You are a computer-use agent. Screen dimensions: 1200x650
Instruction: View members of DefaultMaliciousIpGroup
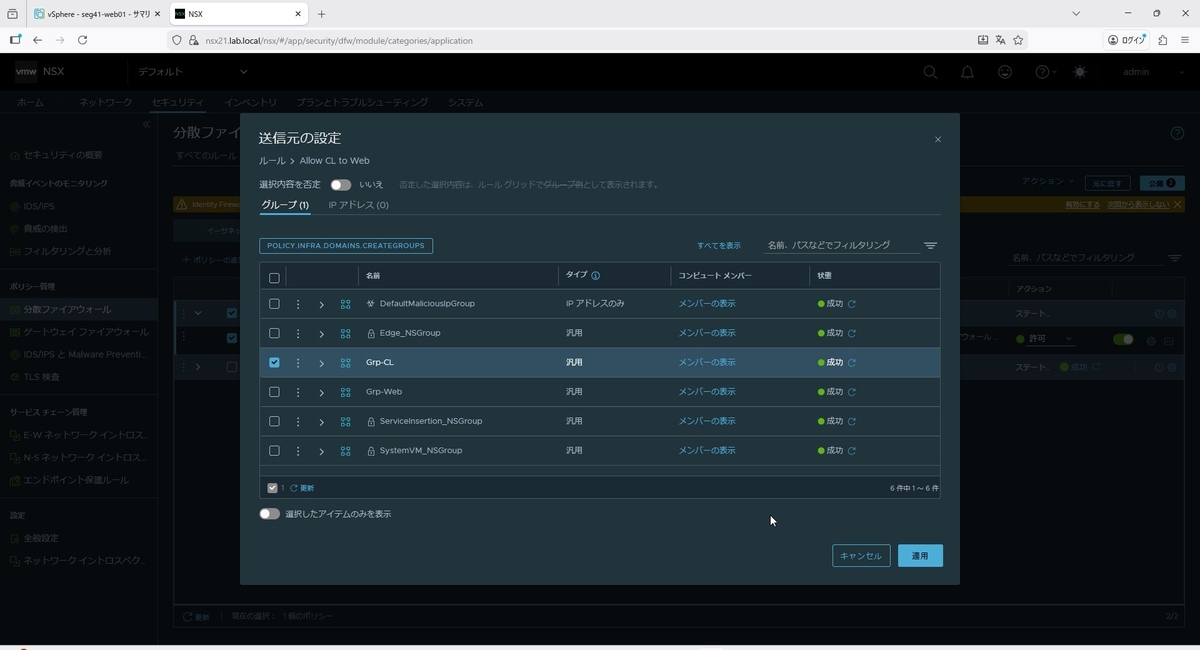pyautogui.click(x=707, y=304)
